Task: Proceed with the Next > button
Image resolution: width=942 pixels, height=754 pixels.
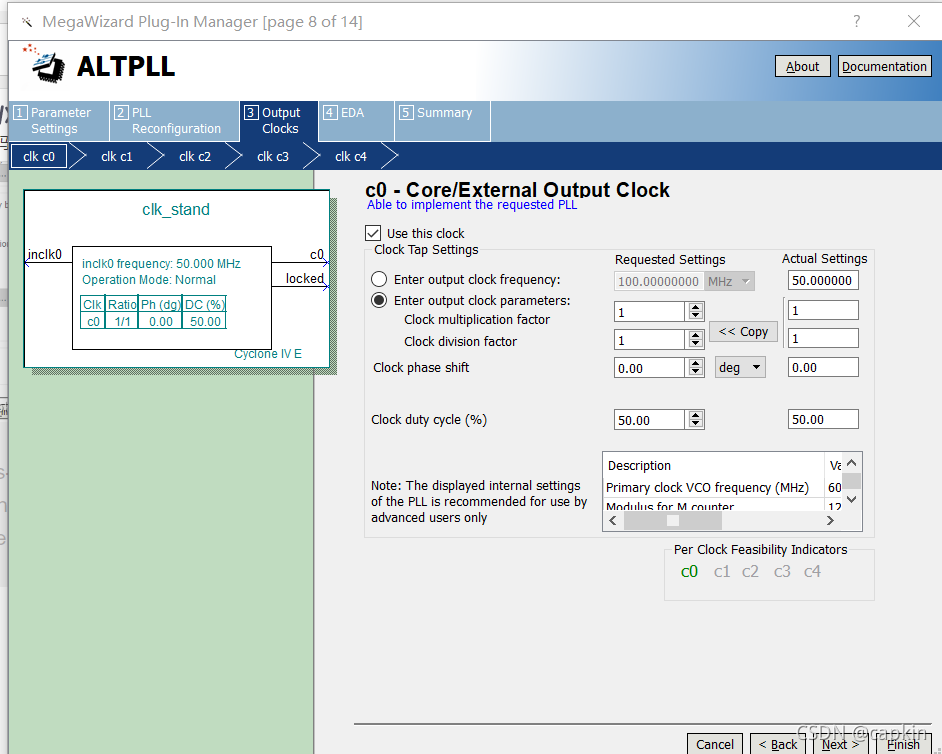Action: [x=840, y=744]
